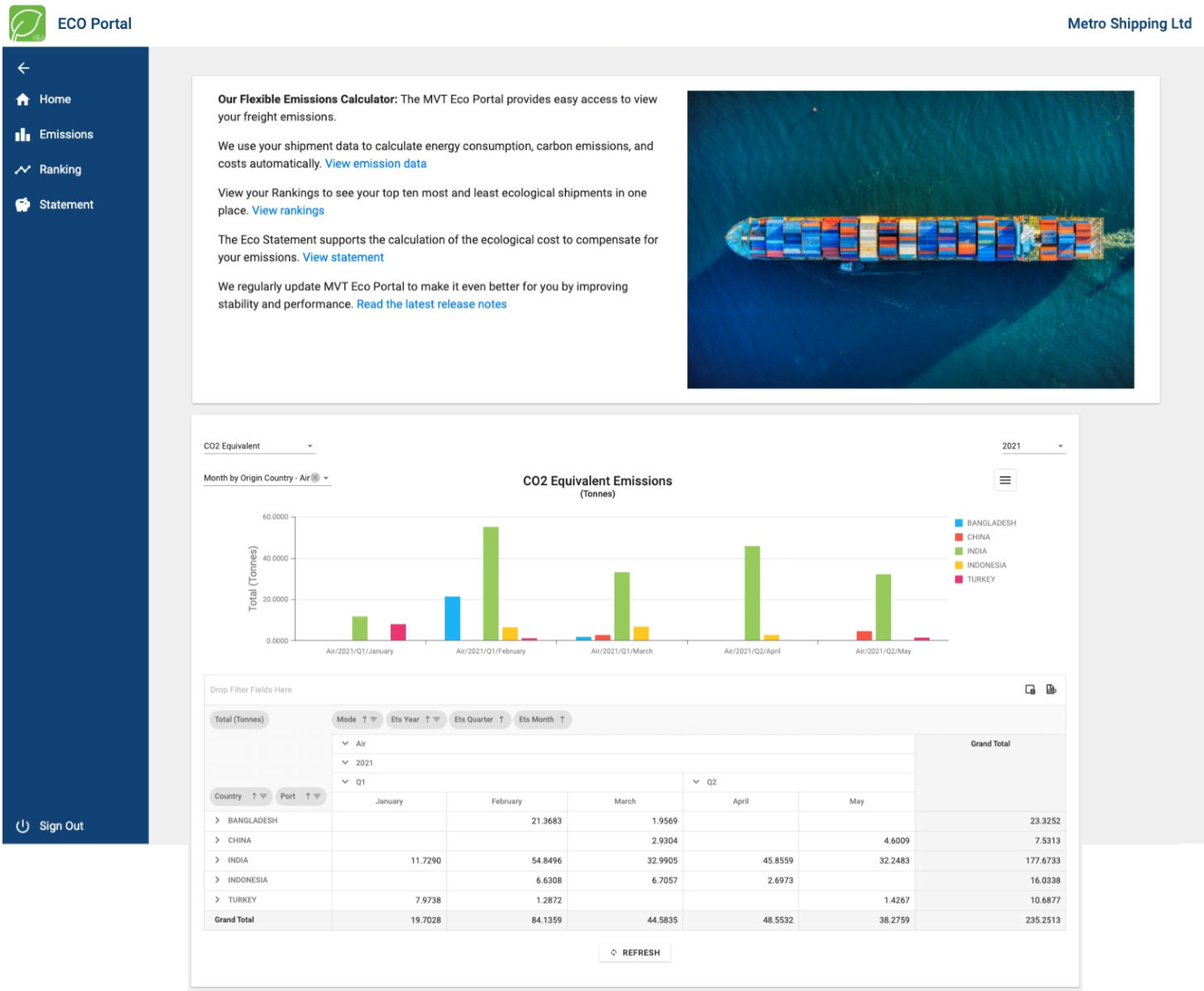Click the Sign Out power icon
Viewport: 1204px width, 991px height.
22,826
